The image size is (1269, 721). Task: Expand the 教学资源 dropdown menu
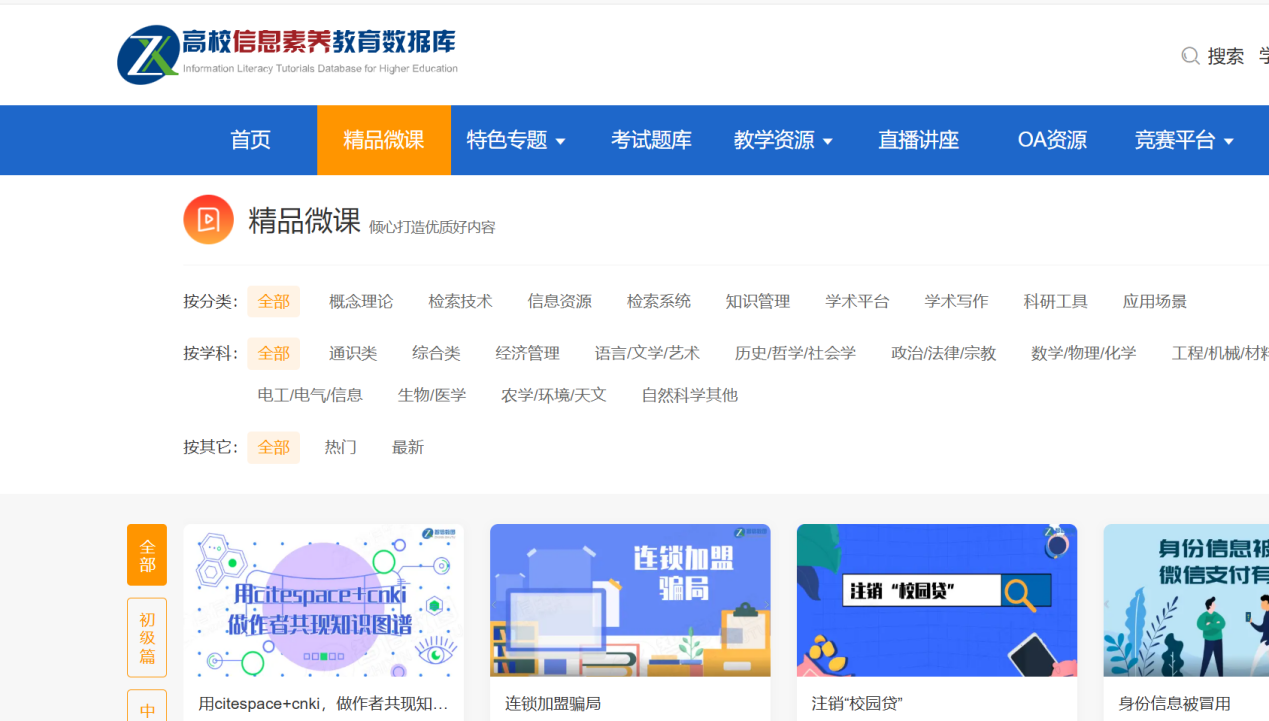click(783, 141)
